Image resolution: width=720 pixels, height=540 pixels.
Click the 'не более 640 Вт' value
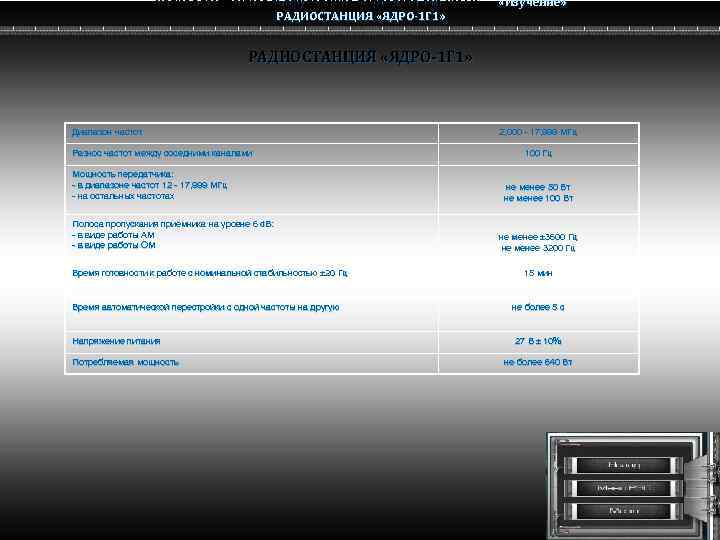538,363
